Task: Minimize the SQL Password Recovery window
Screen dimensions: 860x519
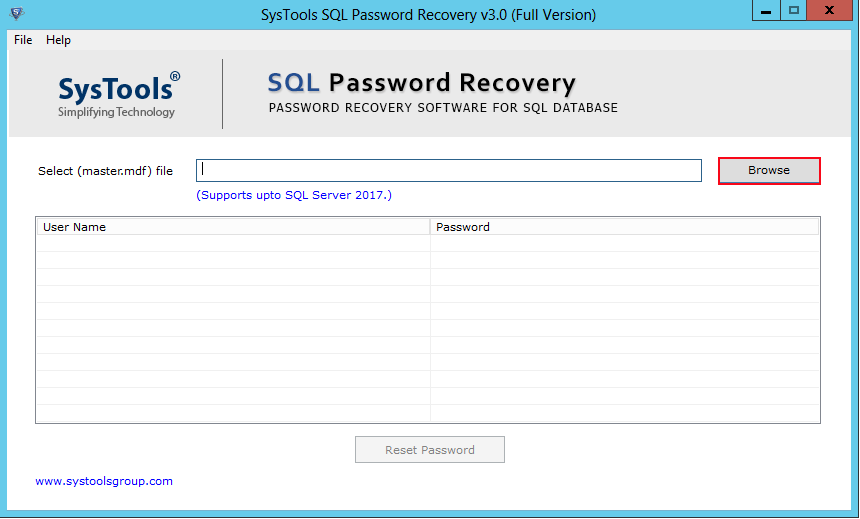Action: point(766,11)
